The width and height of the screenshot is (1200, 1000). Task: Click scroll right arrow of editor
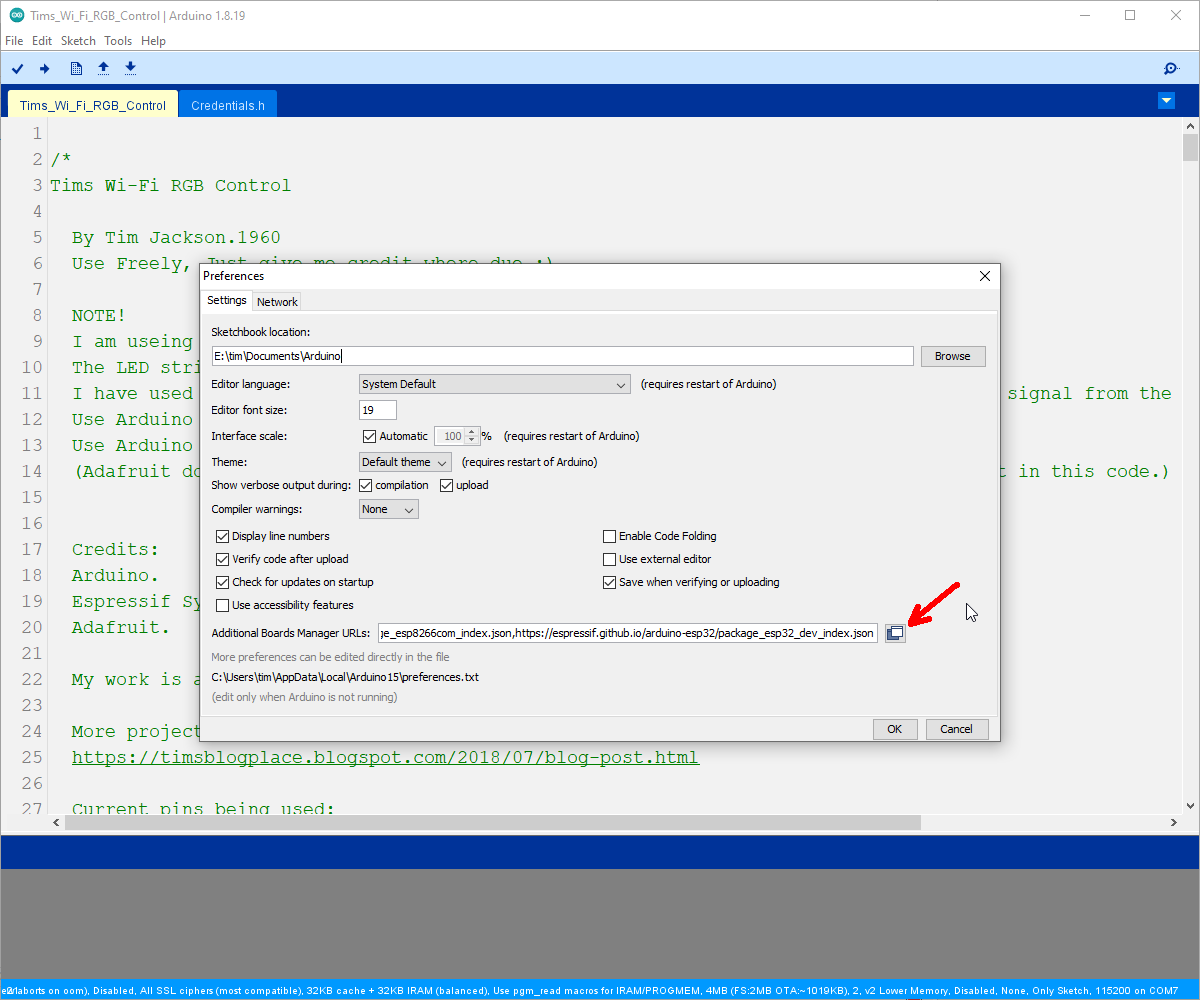(x=1175, y=822)
